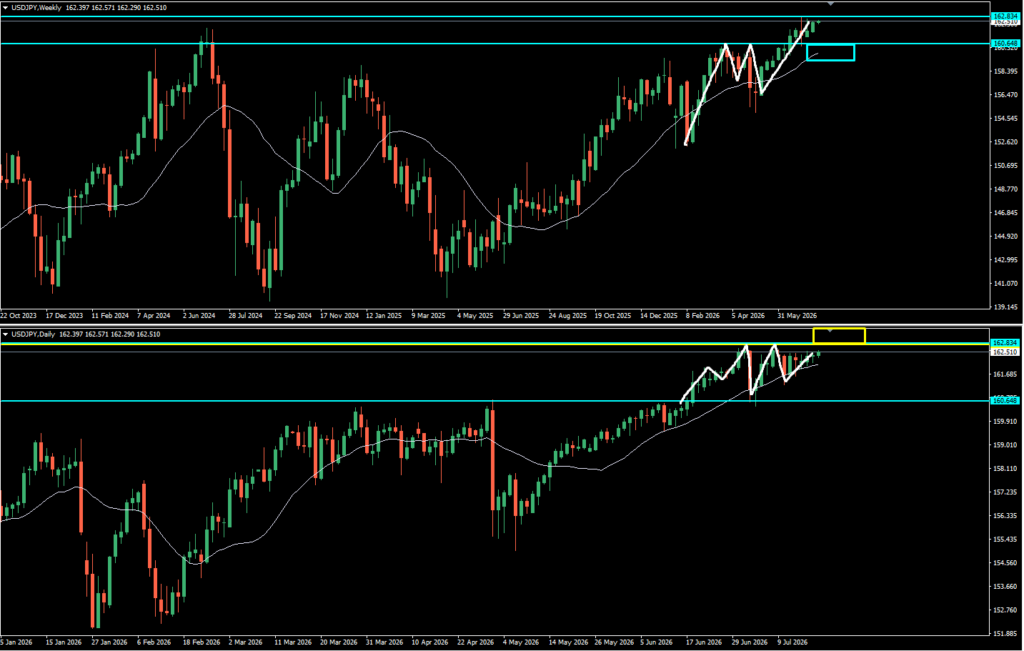Click the 29 Jun 2026 date on Daily axis
The image size is (1024, 651).
click(750, 642)
